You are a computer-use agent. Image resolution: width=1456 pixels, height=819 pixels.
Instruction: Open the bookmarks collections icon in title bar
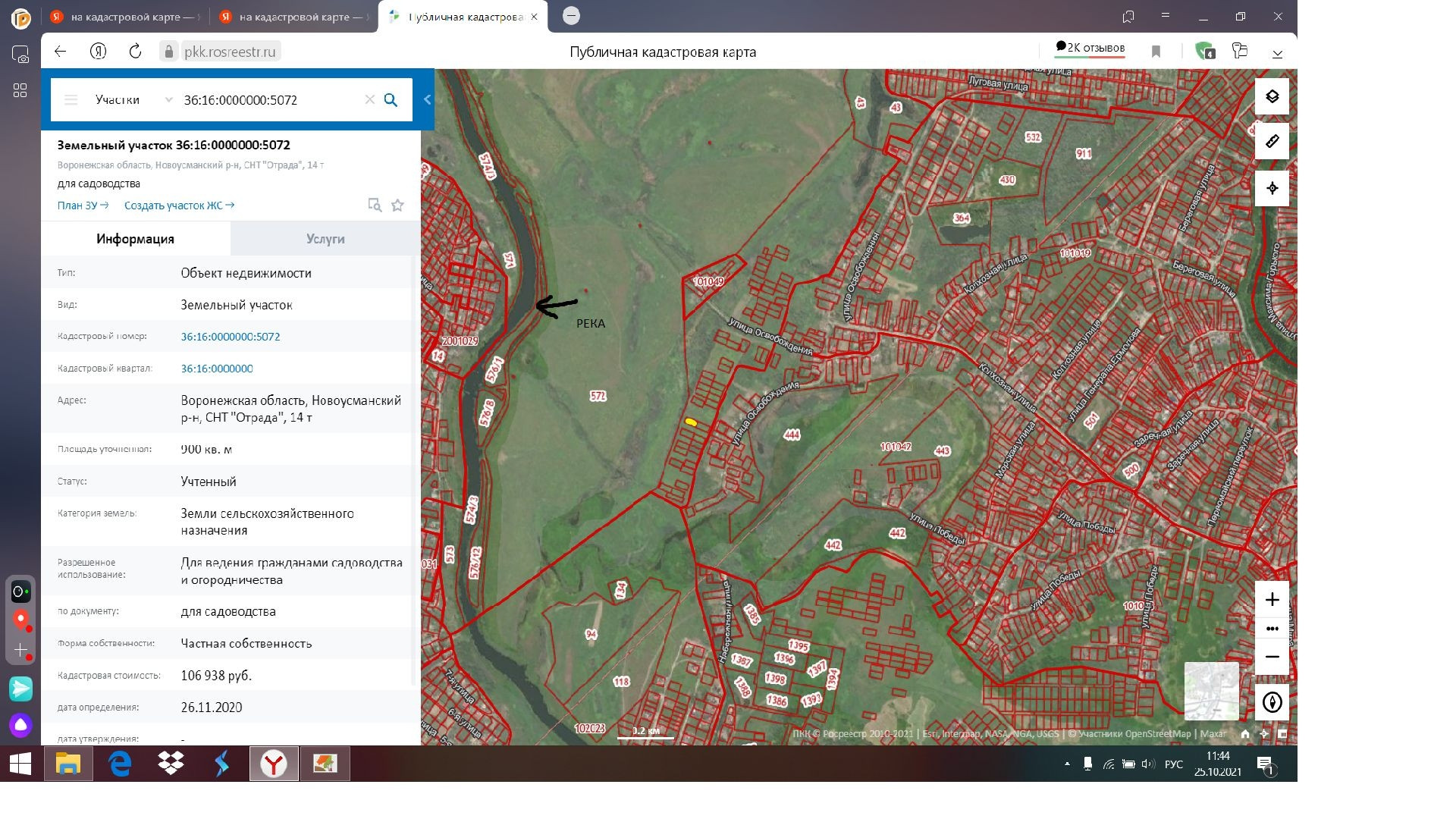point(1128,16)
